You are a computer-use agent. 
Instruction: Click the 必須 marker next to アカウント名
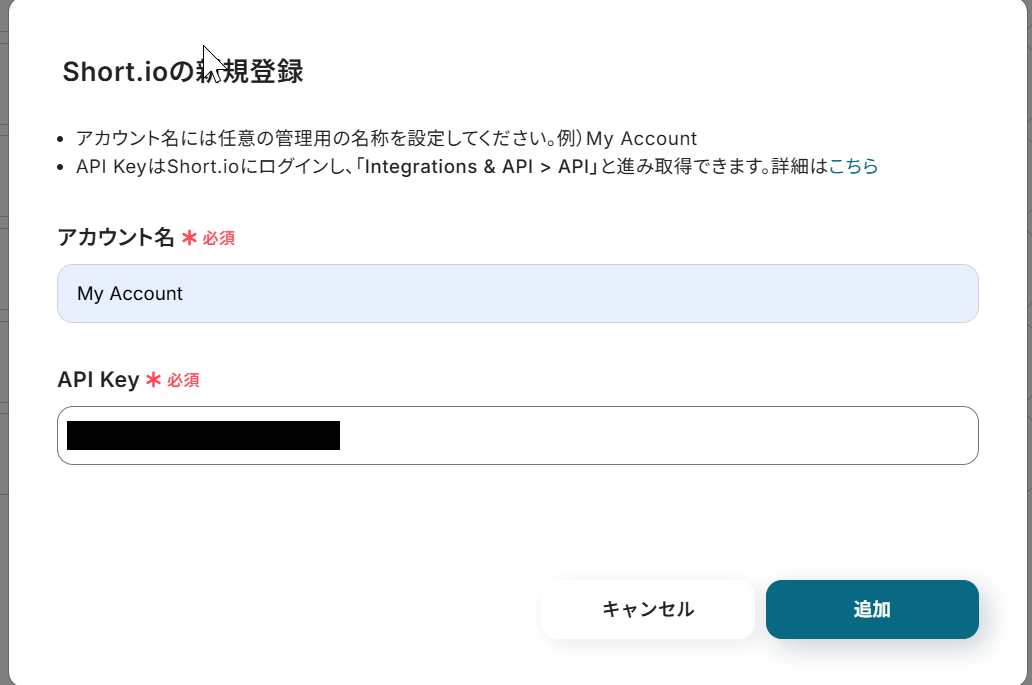pyautogui.click(x=219, y=239)
